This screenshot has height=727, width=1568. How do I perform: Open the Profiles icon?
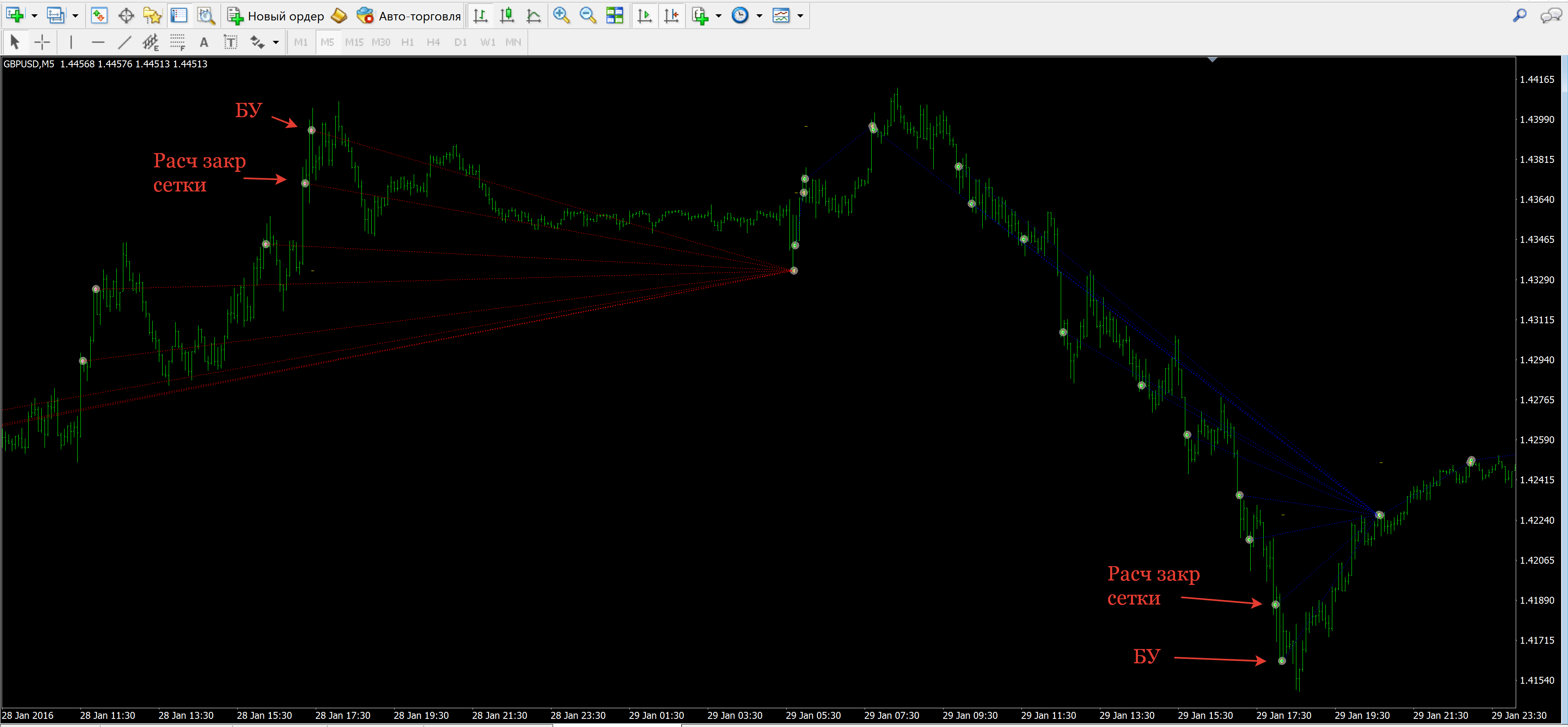click(56, 16)
